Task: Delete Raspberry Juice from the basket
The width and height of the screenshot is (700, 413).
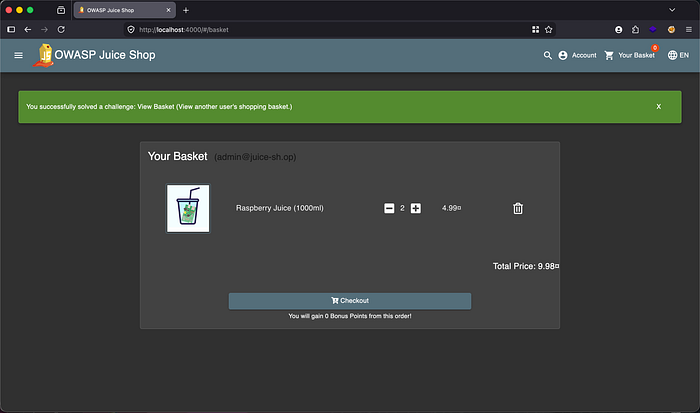Action: point(518,208)
